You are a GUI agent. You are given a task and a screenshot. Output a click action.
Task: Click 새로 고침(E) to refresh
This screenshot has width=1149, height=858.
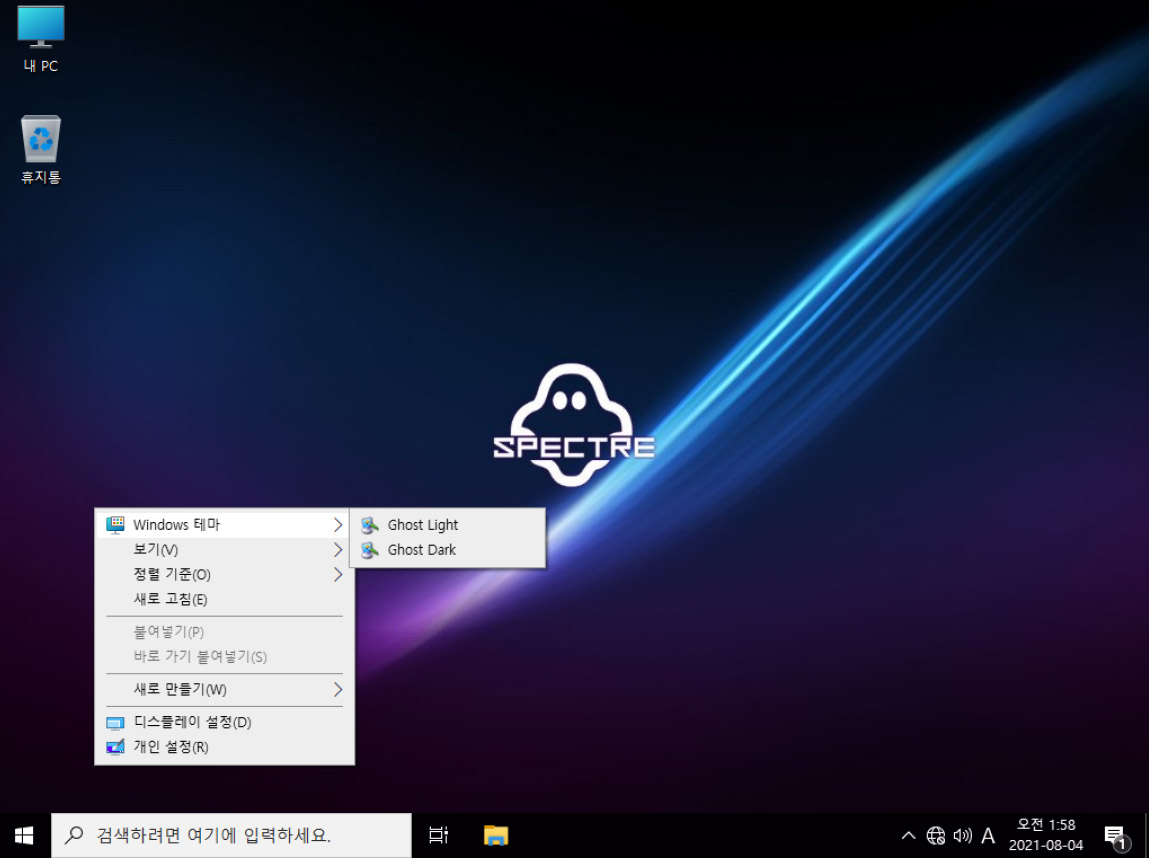click(x=224, y=599)
